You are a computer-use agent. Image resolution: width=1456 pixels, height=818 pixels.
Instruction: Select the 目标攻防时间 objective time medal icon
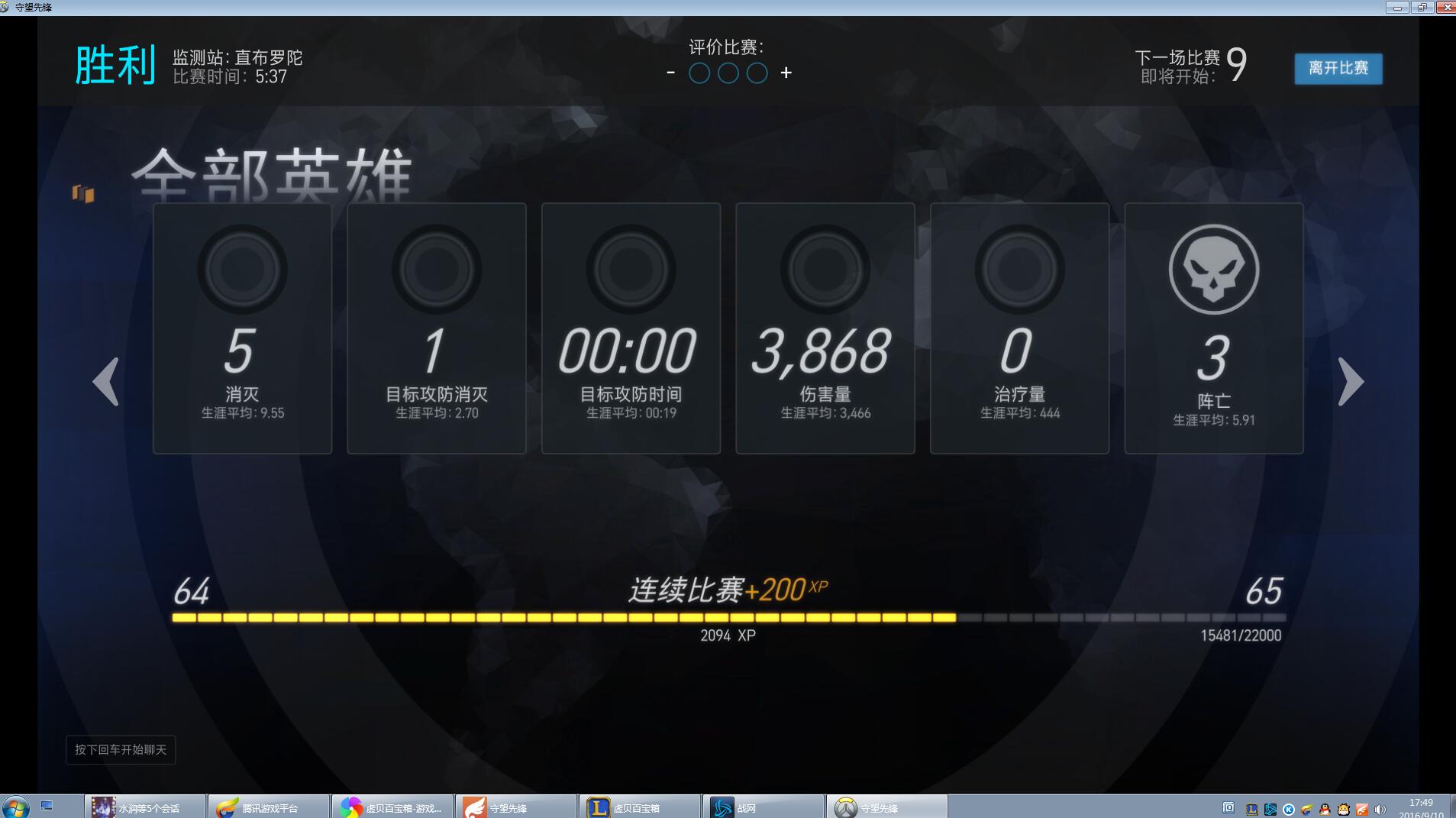click(x=631, y=269)
